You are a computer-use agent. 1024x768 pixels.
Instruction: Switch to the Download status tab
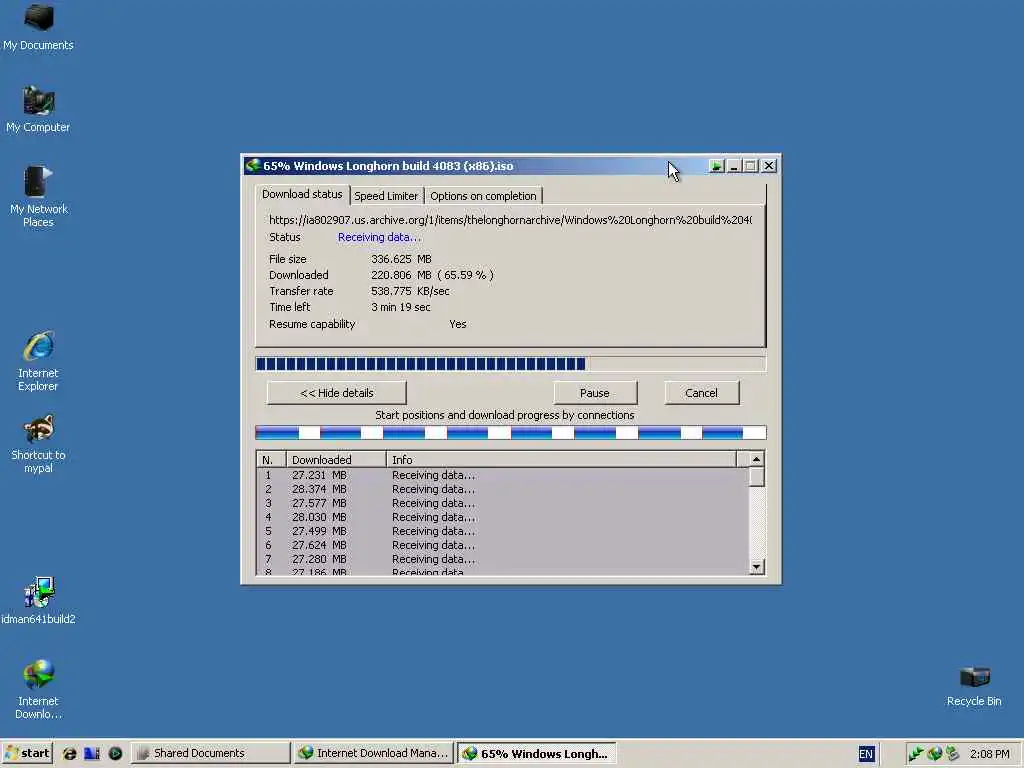pyautogui.click(x=302, y=194)
